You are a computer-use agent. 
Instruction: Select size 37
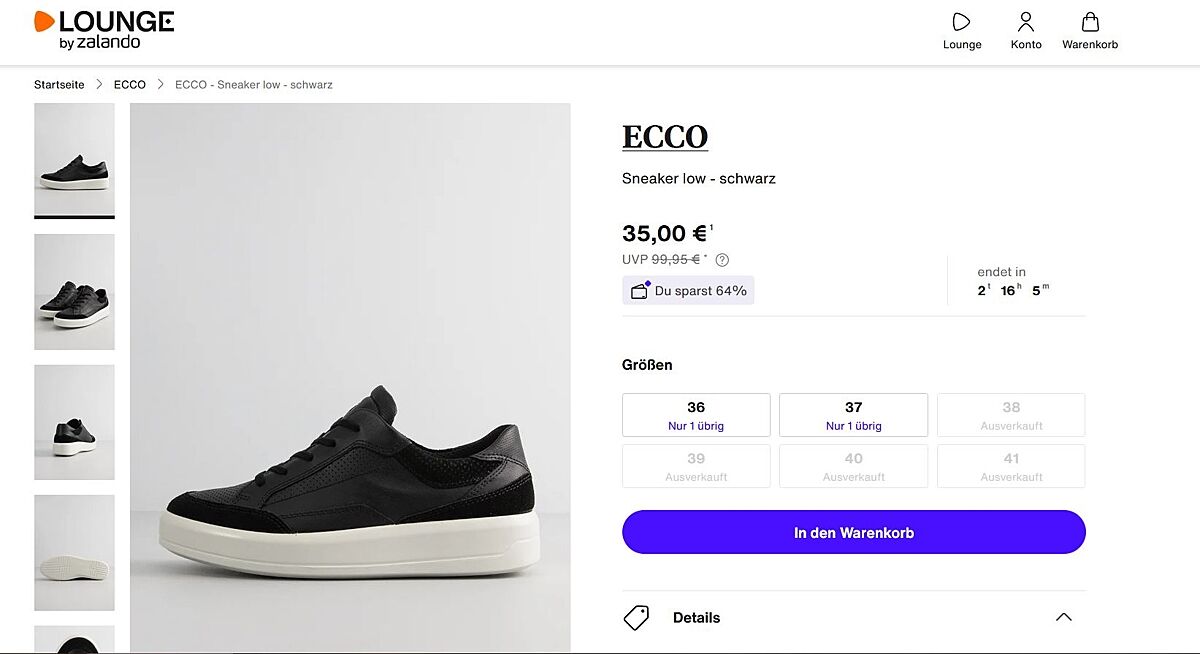853,415
